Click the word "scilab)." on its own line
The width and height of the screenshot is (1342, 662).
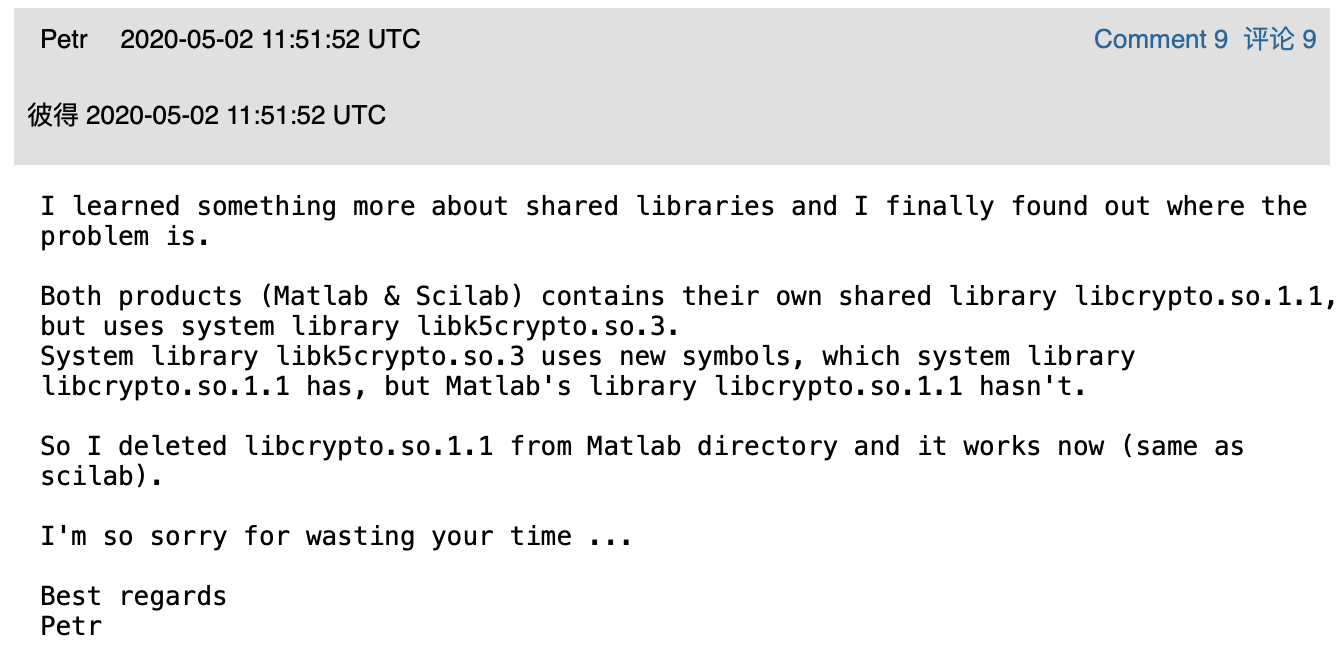click(x=102, y=477)
